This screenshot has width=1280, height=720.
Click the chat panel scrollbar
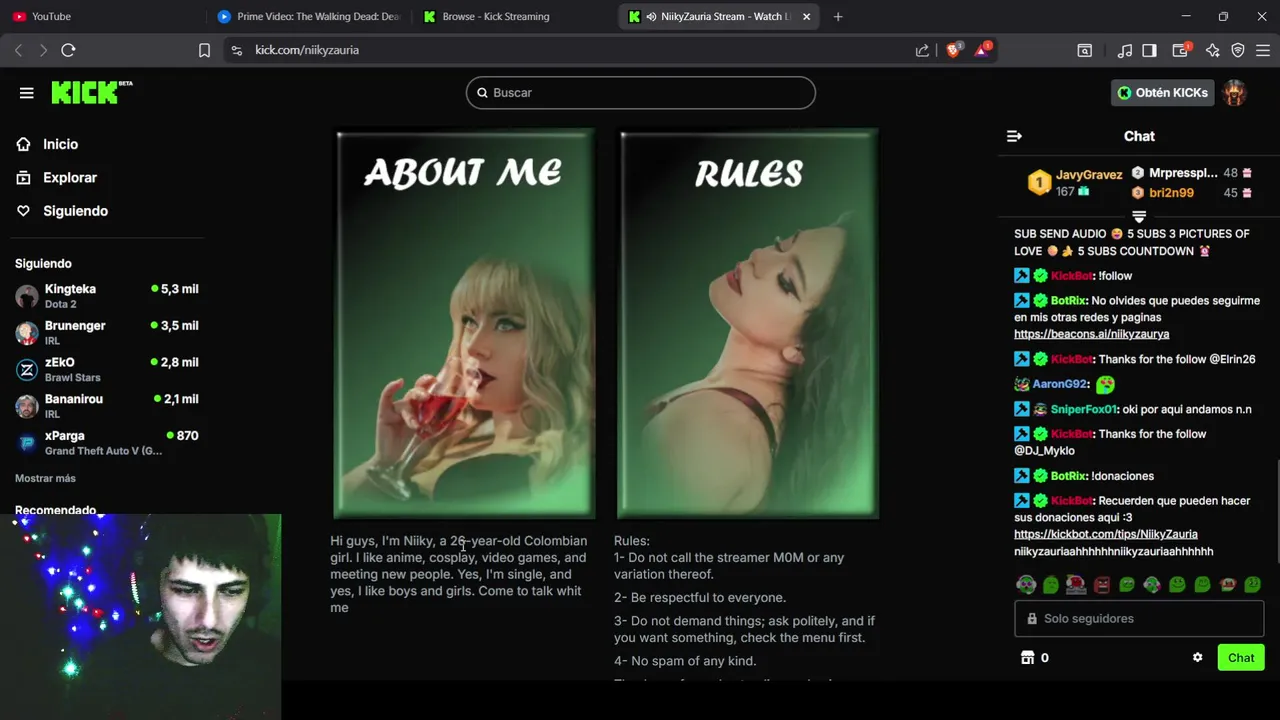1276,510
